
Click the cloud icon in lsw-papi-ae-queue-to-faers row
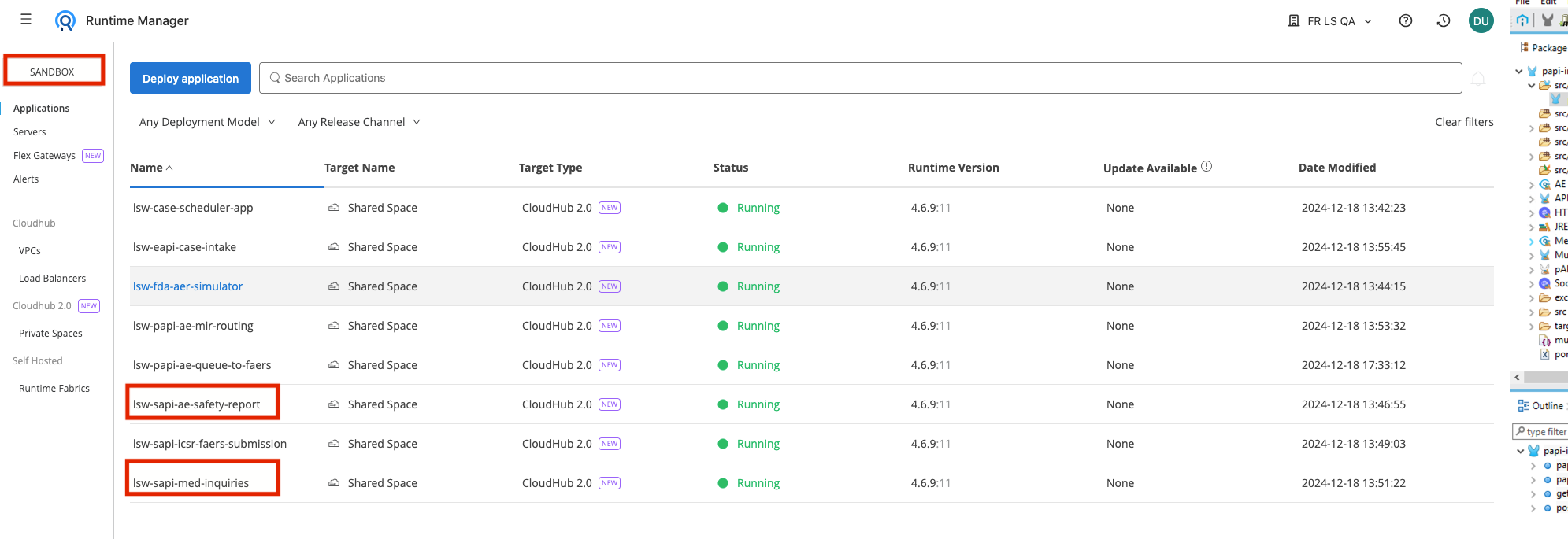(x=334, y=365)
